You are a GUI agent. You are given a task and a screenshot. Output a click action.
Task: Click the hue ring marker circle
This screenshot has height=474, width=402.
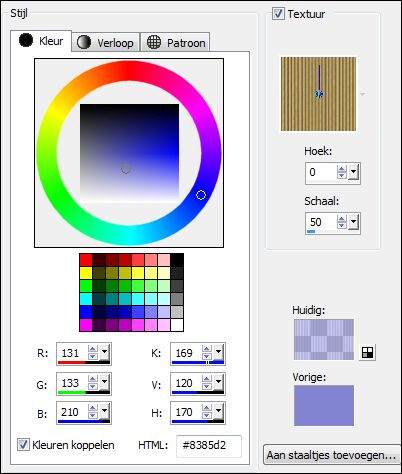201,195
